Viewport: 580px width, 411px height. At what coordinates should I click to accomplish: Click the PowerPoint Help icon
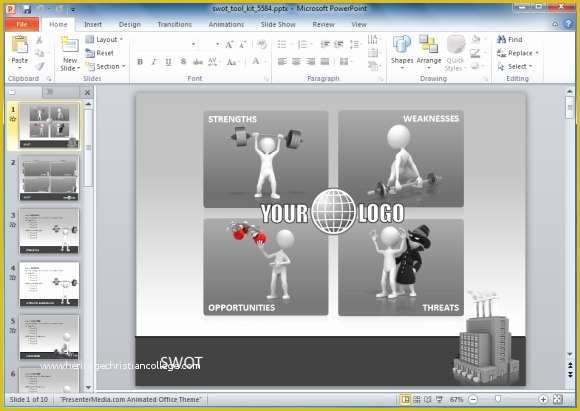click(x=569, y=24)
